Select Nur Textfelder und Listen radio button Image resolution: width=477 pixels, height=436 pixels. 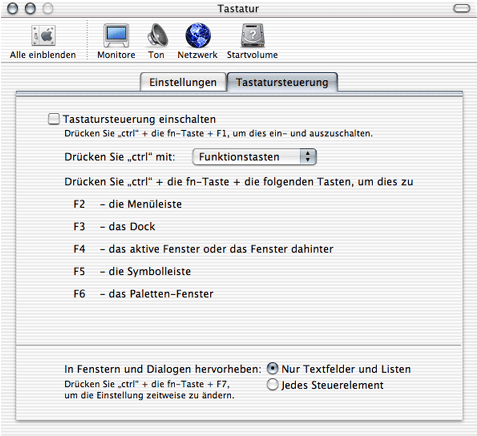pos(272,369)
